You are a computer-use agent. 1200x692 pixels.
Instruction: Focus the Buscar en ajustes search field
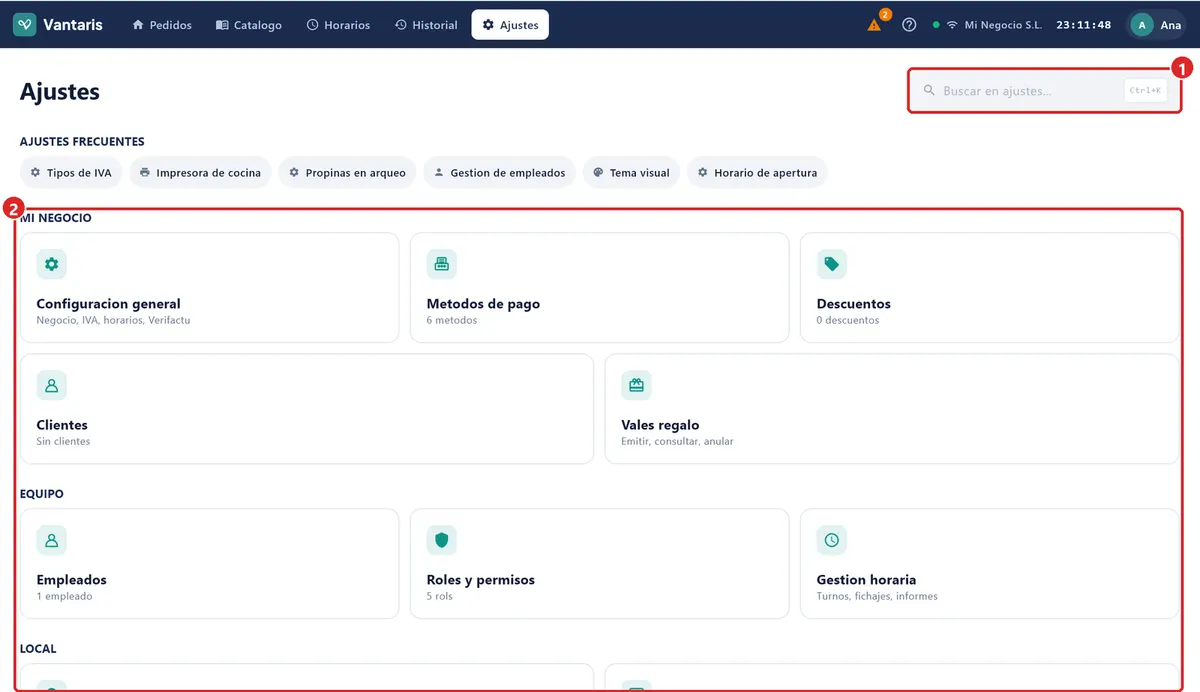[x=1044, y=91]
